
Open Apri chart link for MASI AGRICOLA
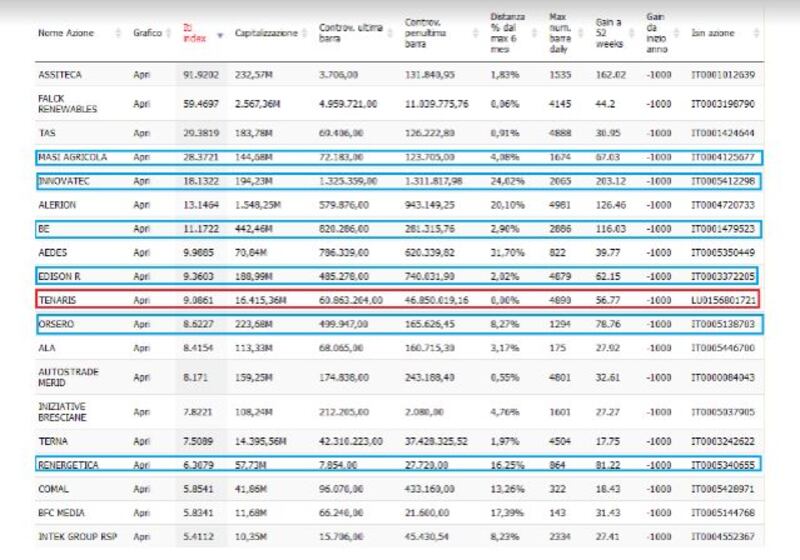tap(141, 157)
